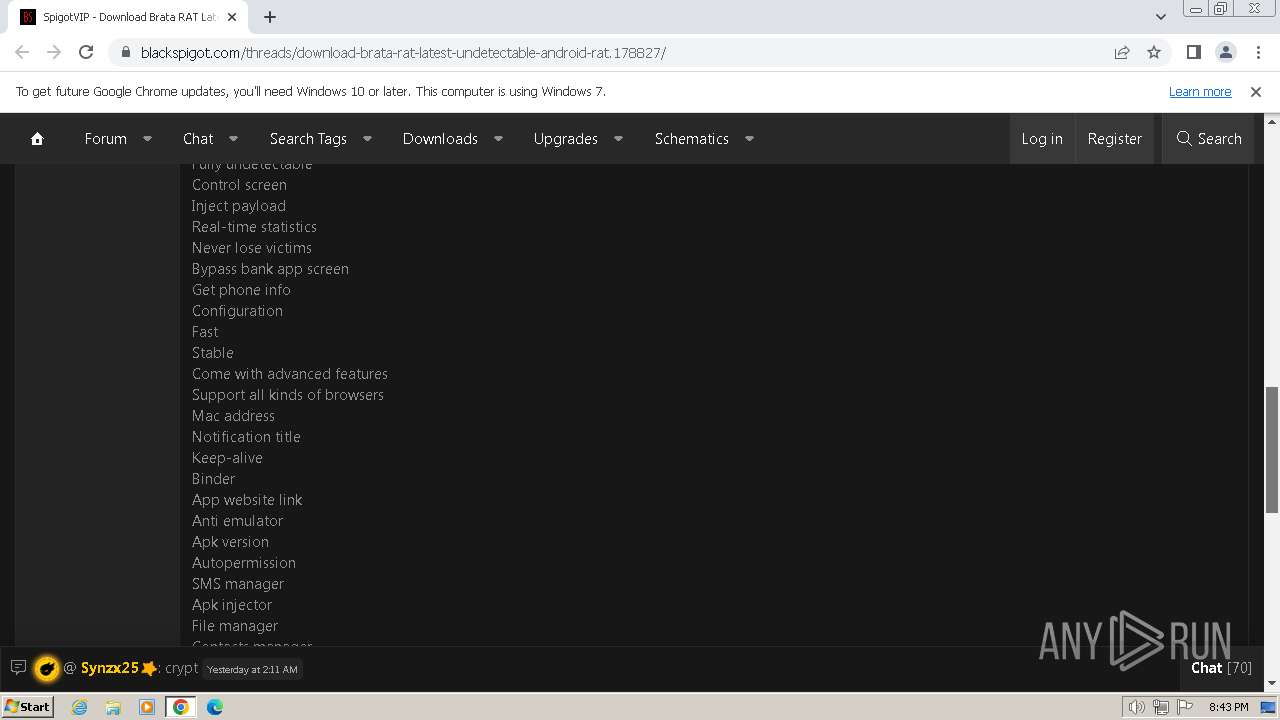The image size is (1280, 720).
Task: Reload the current page
Action: tap(86, 52)
